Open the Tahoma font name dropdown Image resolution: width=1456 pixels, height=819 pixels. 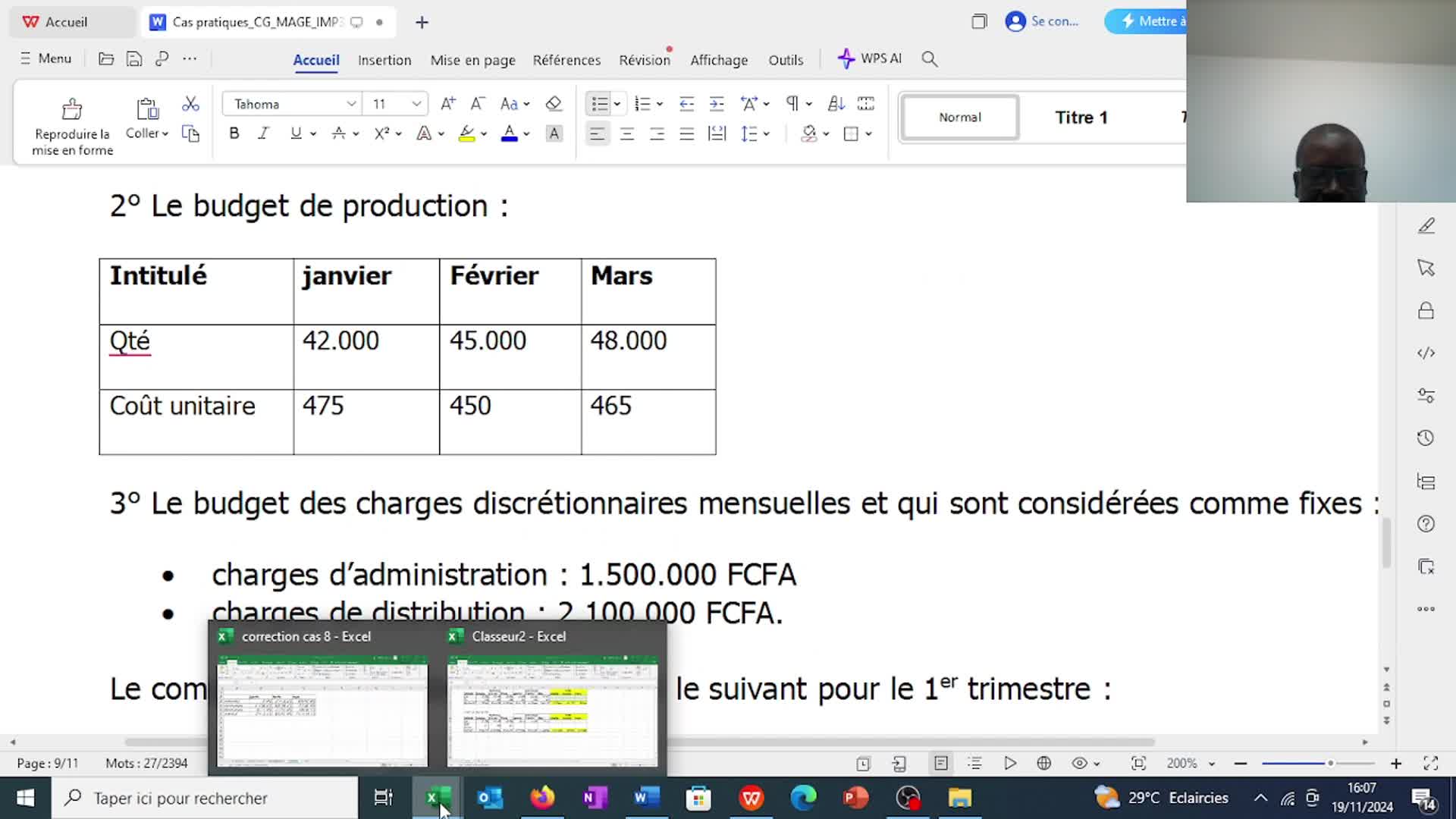tap(351, 104)
